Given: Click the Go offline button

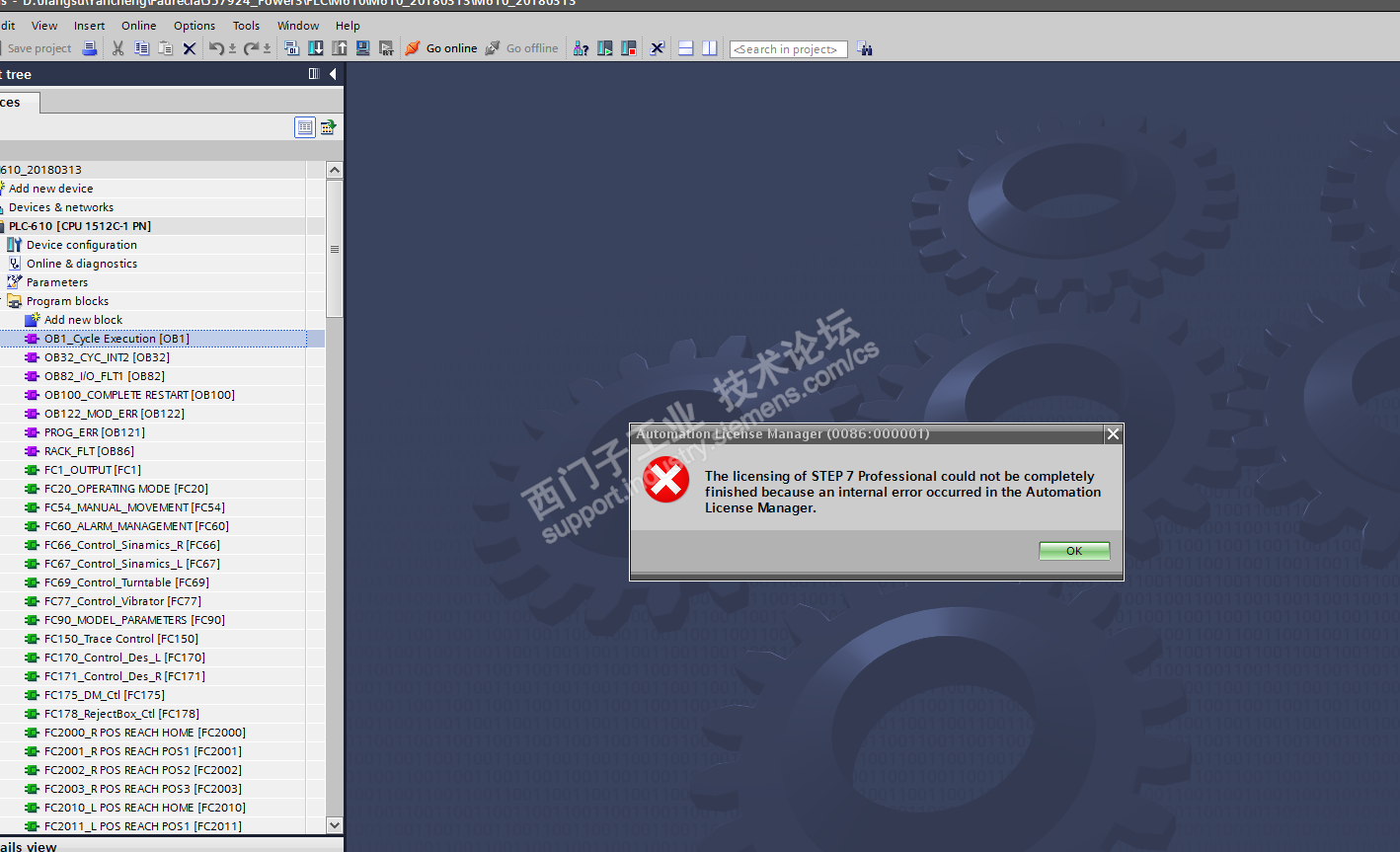Looking at the screenshot, I should click(521, 48).
